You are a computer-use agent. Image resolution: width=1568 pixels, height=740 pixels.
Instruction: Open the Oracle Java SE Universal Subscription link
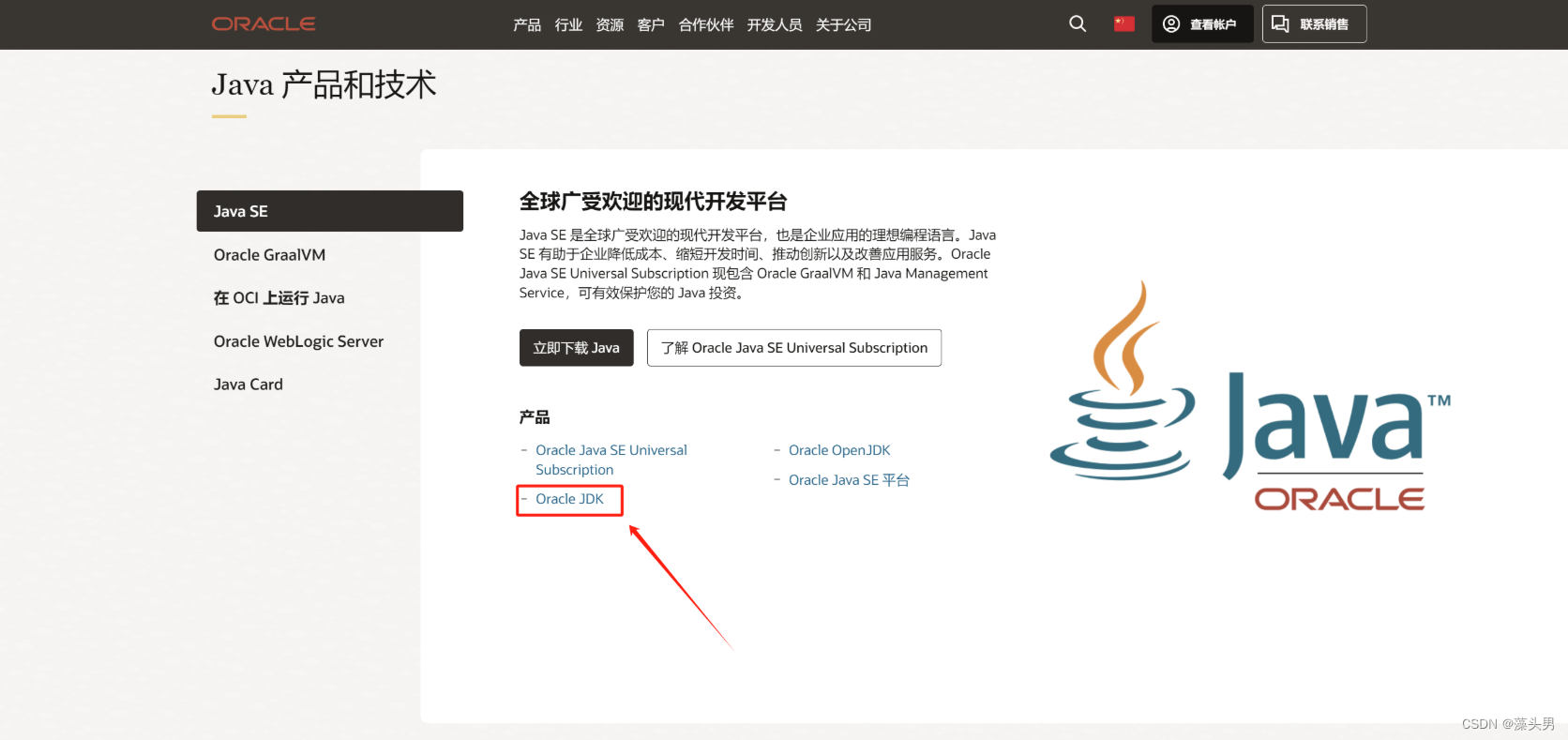point(611,460)
